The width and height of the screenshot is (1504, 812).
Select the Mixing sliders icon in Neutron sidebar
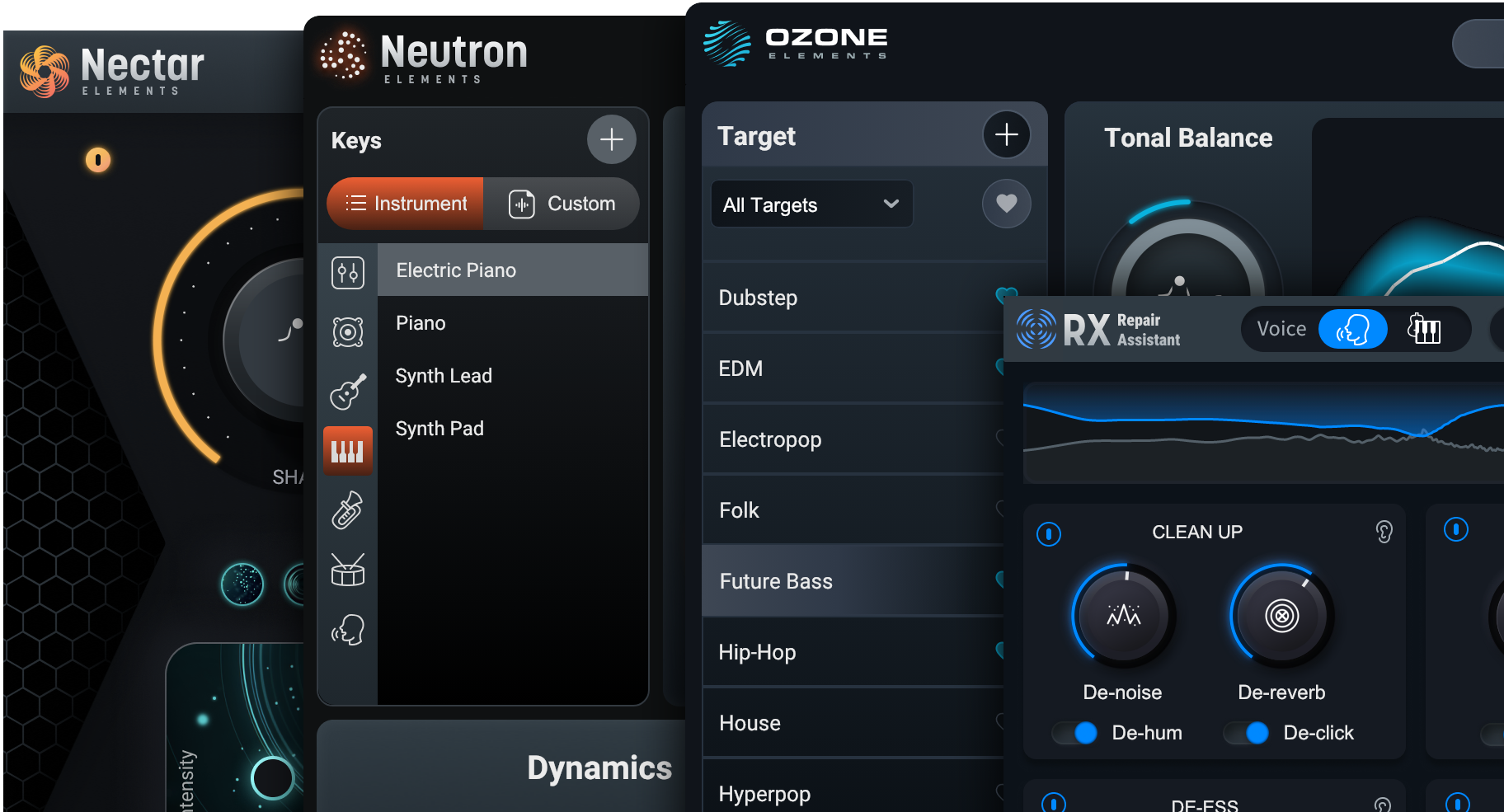(347, 271)
